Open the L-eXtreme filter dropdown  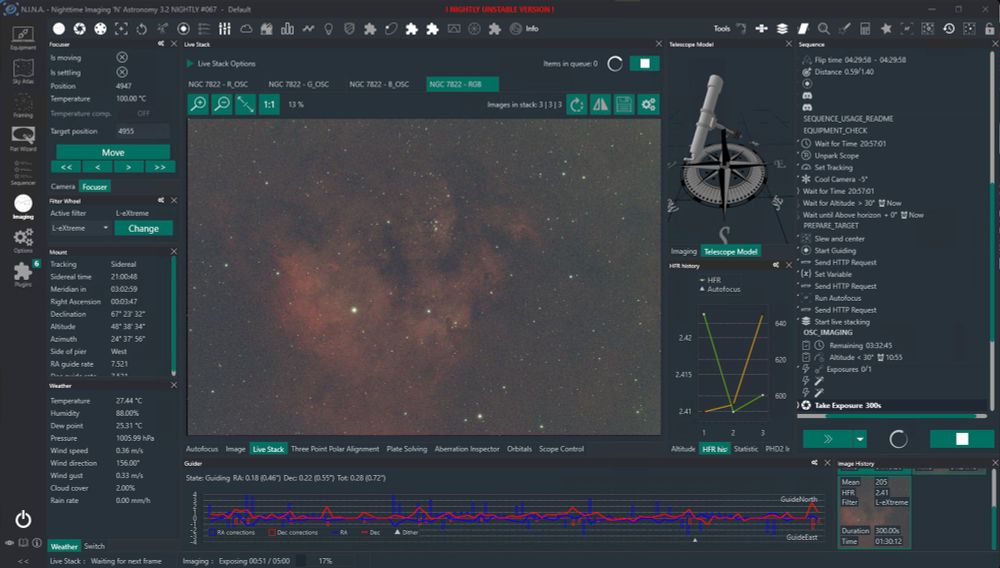[80, 228]
